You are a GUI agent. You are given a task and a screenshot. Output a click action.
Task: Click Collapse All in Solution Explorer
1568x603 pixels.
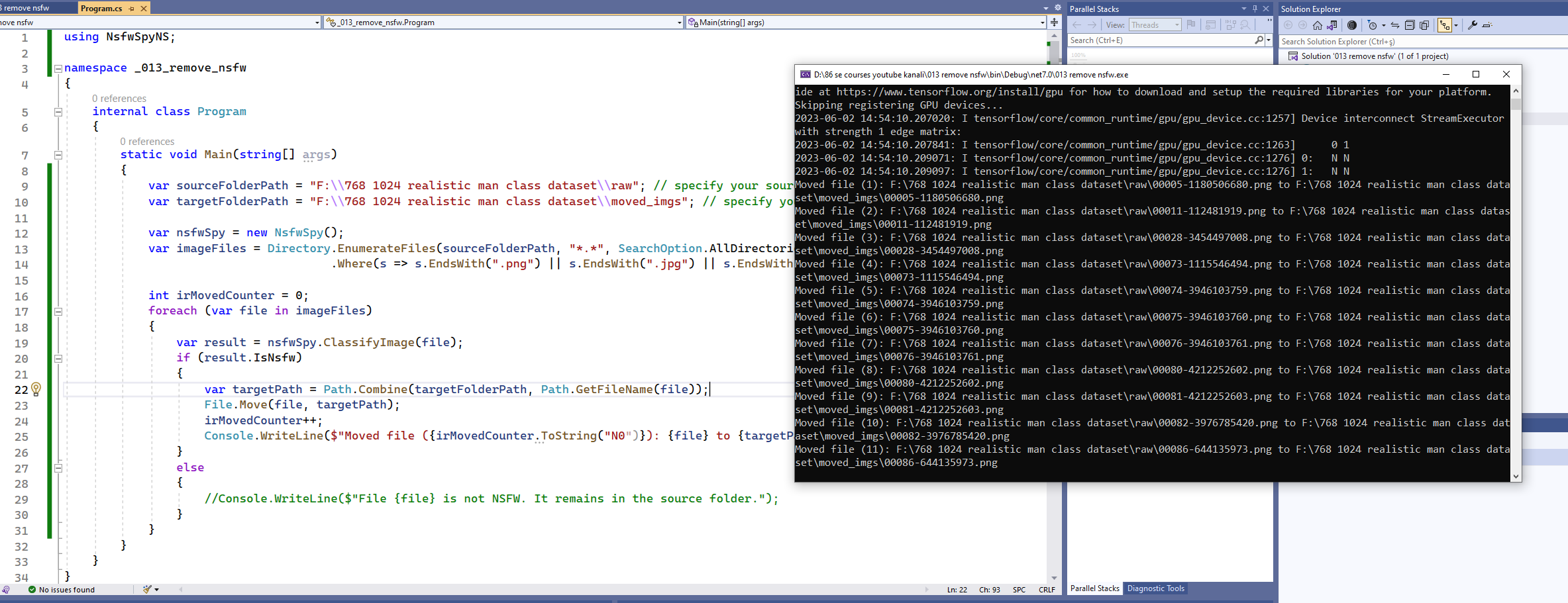pos(1410,25)
